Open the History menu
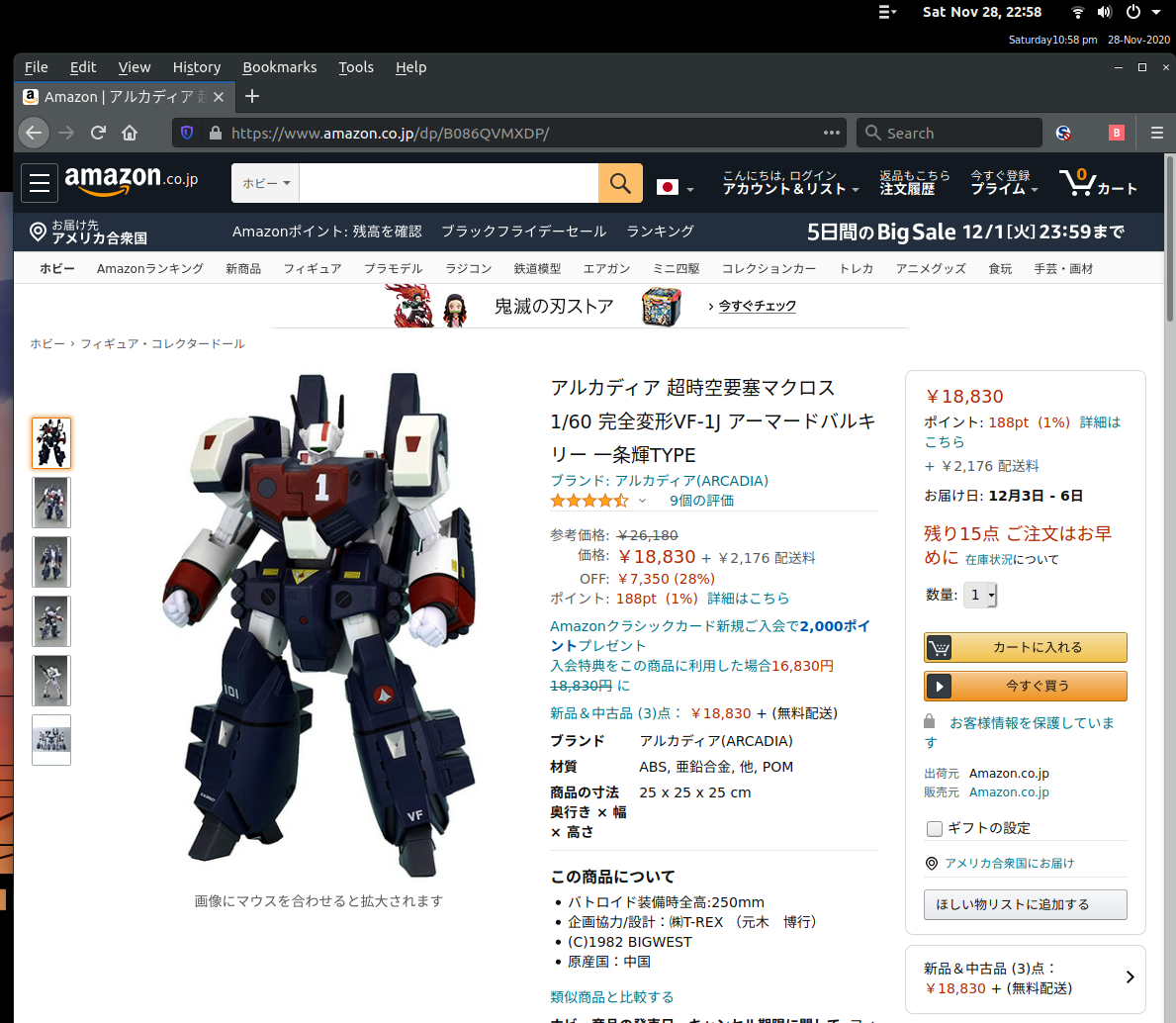1176x1023 pixels. tap(197, 66)
